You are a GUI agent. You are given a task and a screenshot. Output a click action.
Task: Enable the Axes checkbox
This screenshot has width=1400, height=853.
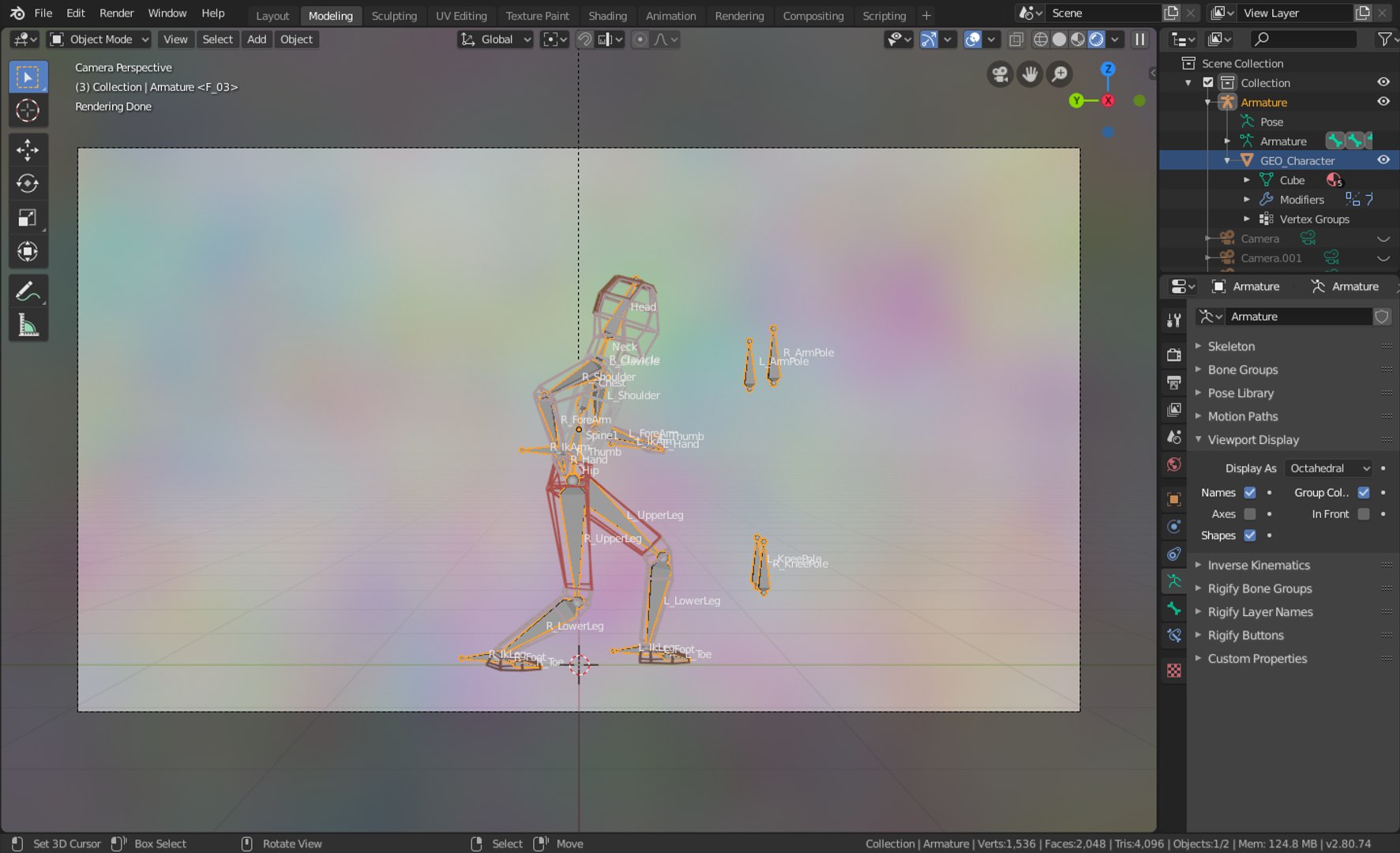click(x=1250, y=514)
